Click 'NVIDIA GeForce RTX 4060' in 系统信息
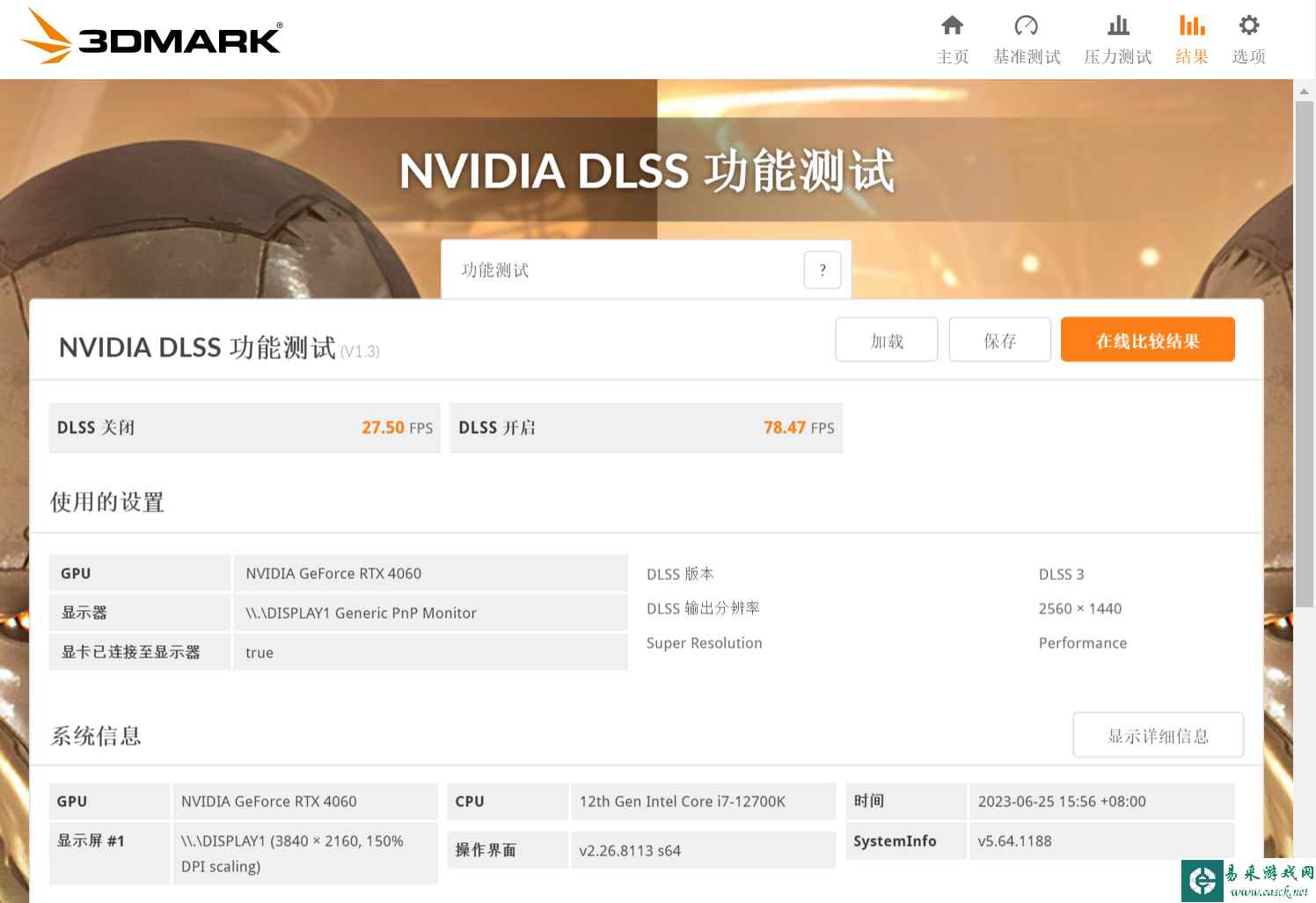This screenshot has height=903, width=1316. (269, 802)
